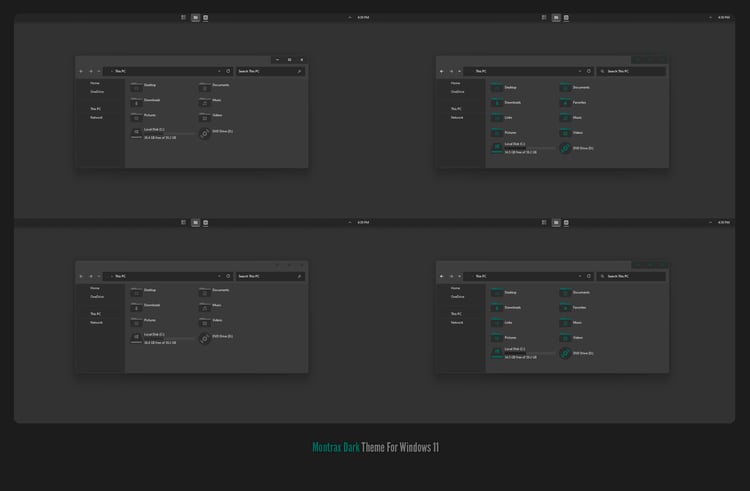Click Forward arrow in bottom-right Explorer window
The image size is (750, 491).
point(451,276)
